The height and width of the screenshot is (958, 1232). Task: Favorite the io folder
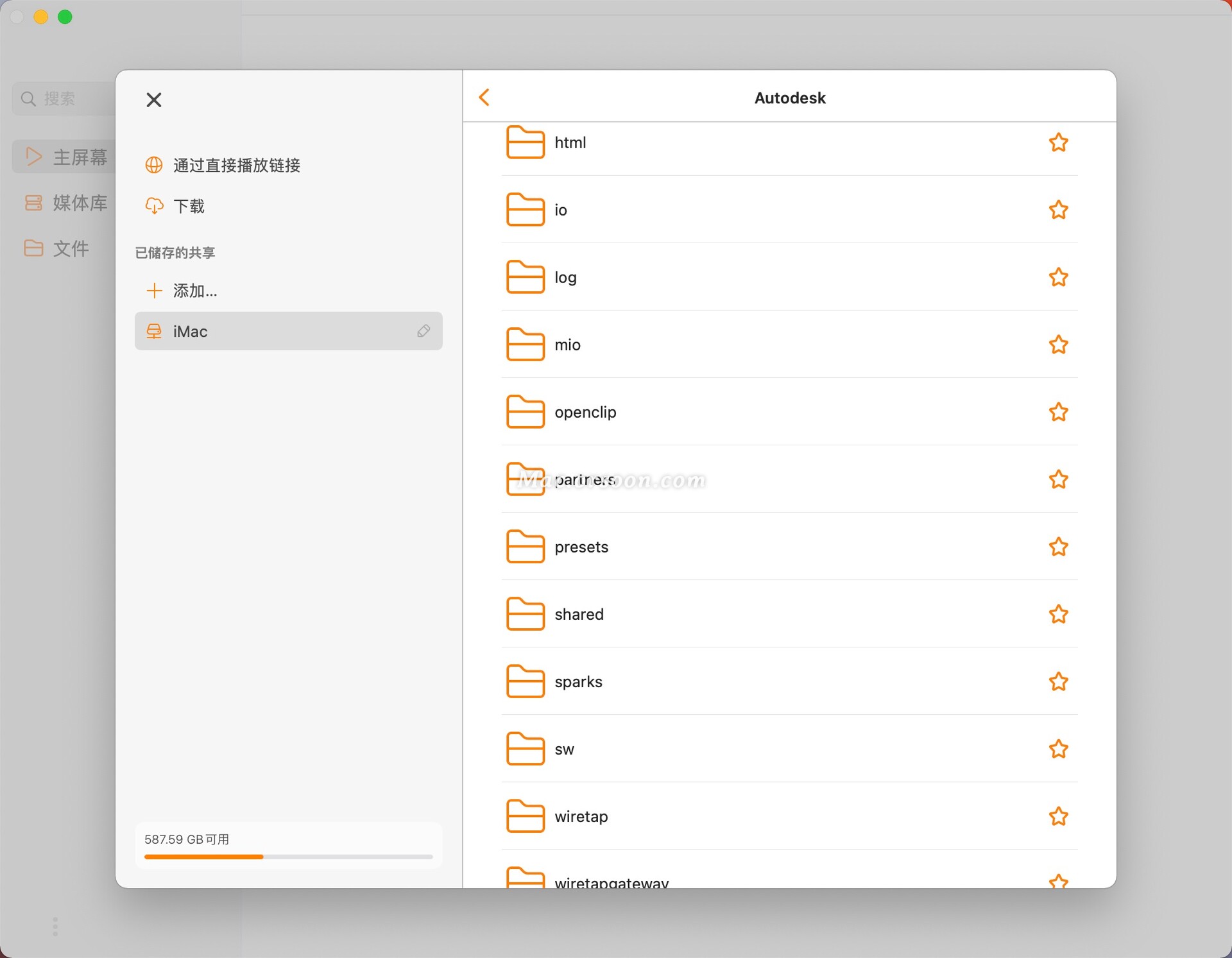tap(1059, 210)
